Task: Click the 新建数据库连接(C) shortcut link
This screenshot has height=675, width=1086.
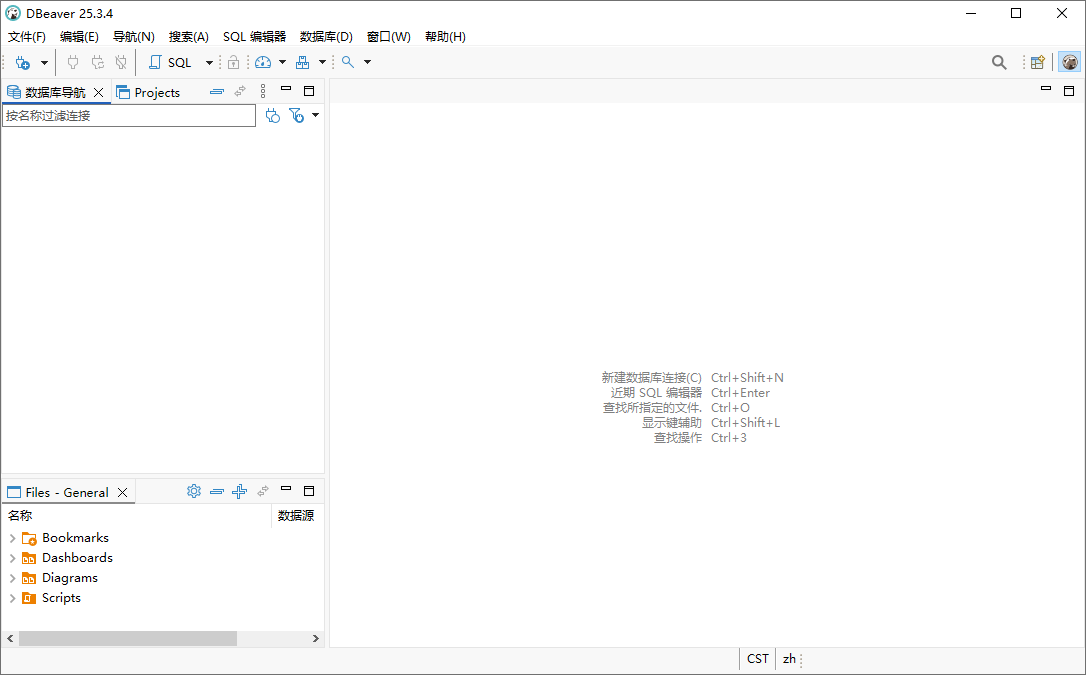Action: (x=651, y=377)
